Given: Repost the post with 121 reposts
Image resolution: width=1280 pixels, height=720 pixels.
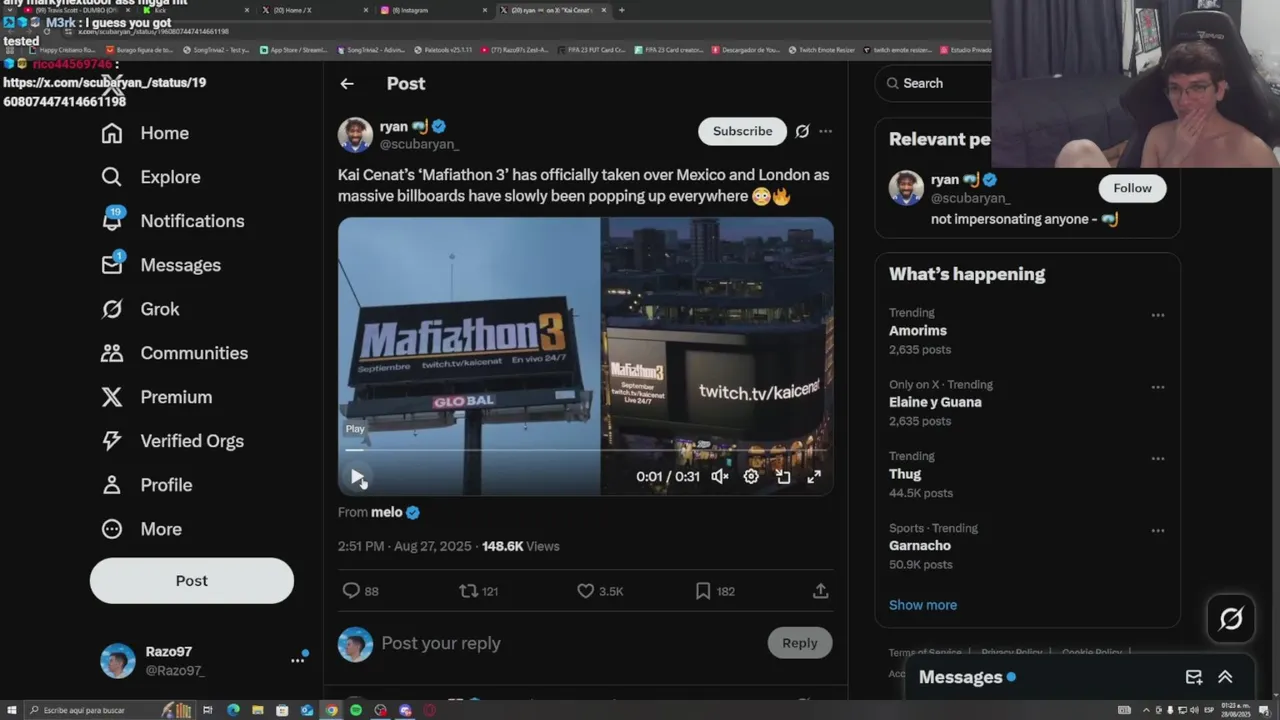Looking at the screenshot, I should pos(478,591).
